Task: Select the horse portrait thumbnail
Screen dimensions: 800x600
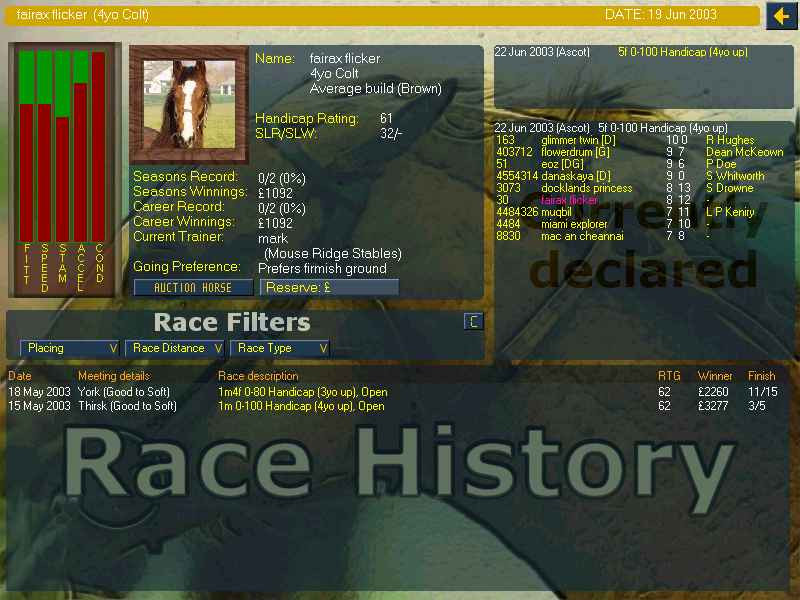Action: click(x=189, y=104)
